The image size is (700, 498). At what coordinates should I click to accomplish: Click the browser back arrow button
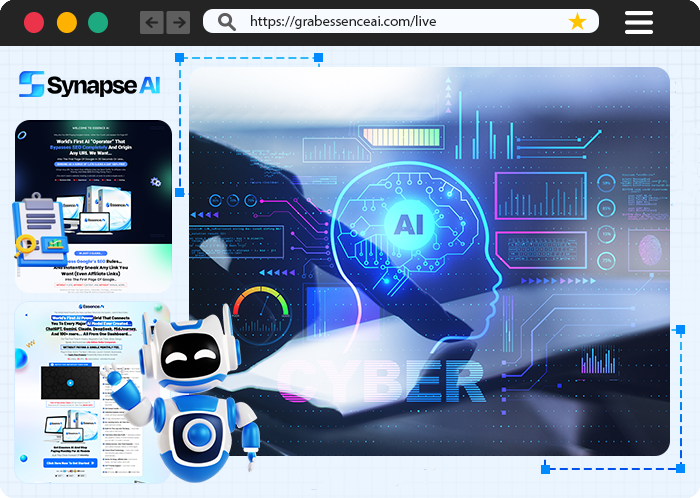(152, 22)
